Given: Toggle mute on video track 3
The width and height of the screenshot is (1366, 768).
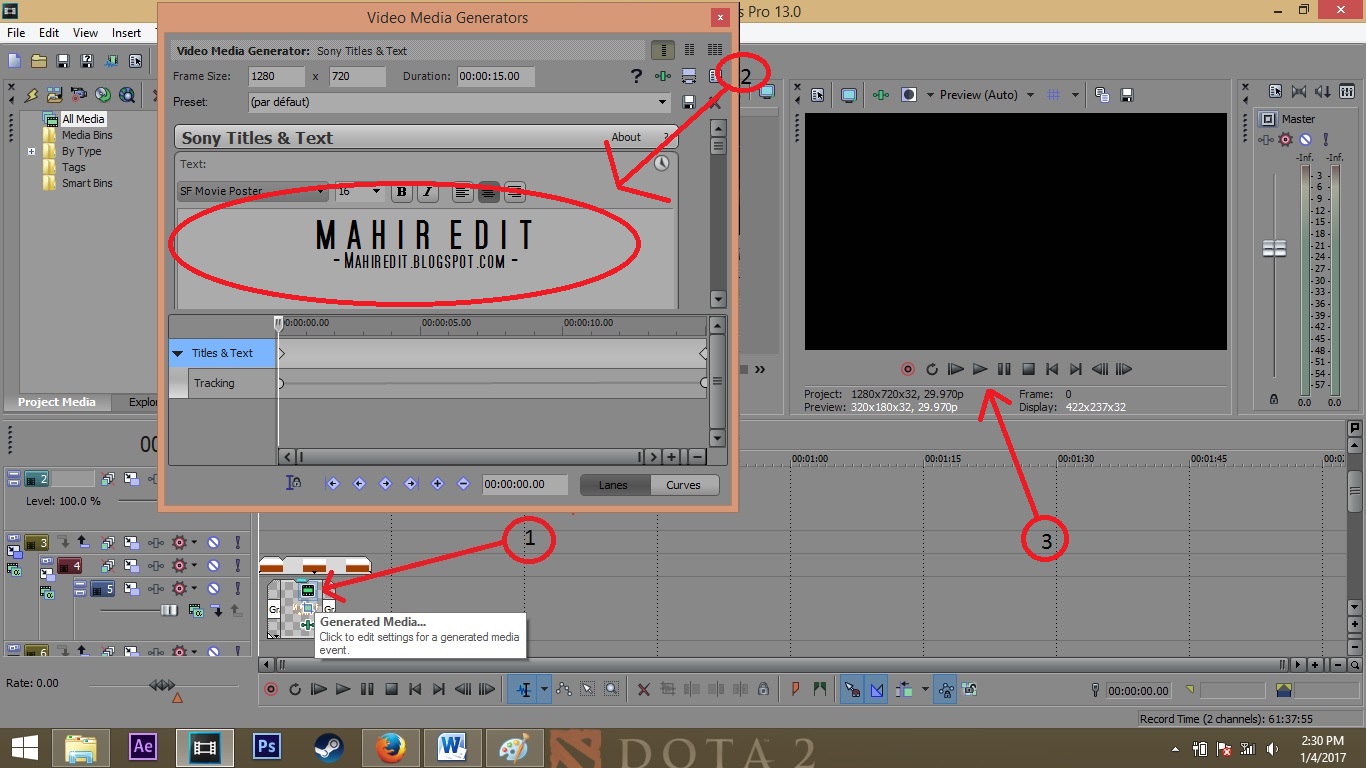Looking at the screenshot, I should [213, 543].
